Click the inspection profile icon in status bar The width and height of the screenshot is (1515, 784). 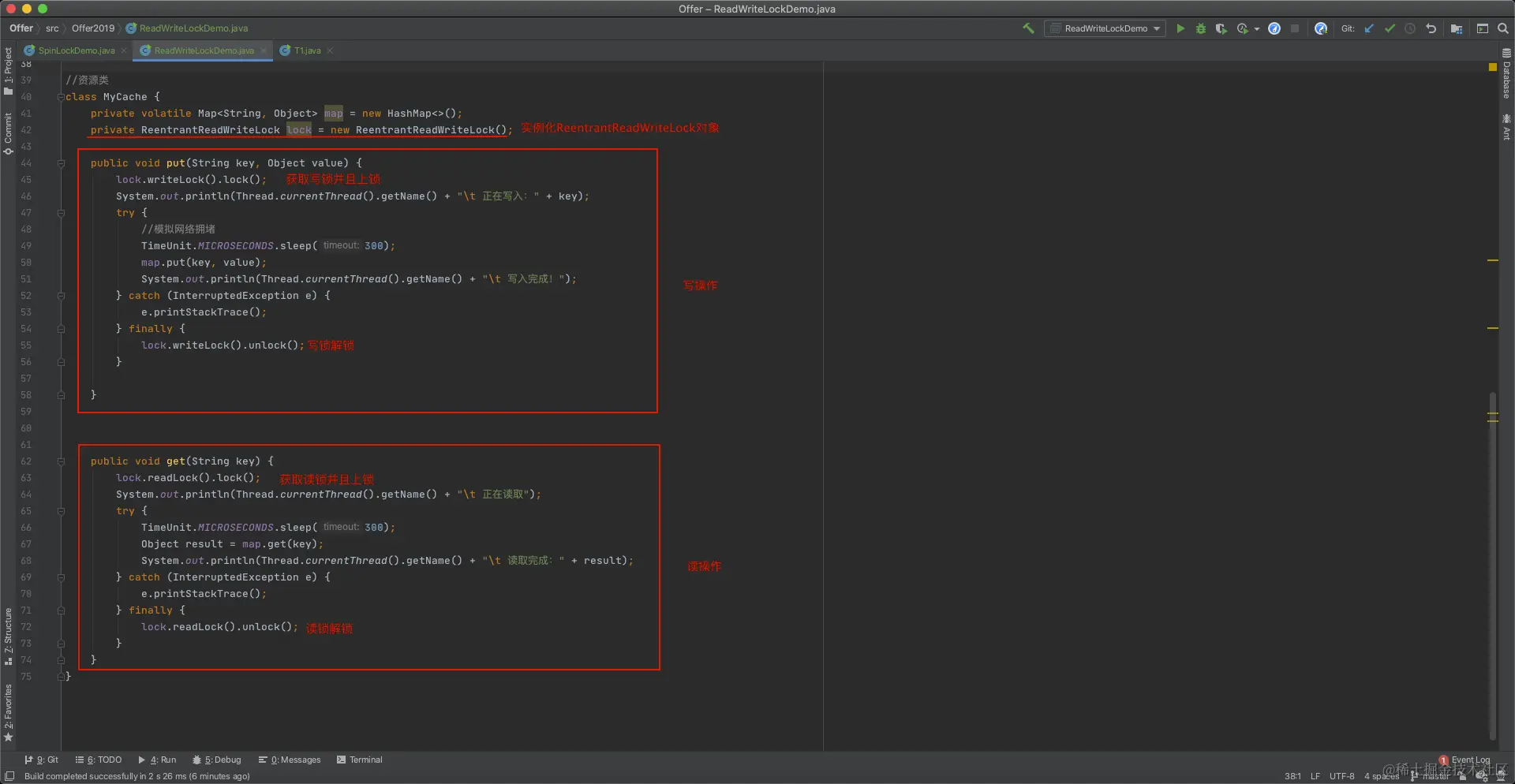pyautogui.click(x=1481, y=776)
